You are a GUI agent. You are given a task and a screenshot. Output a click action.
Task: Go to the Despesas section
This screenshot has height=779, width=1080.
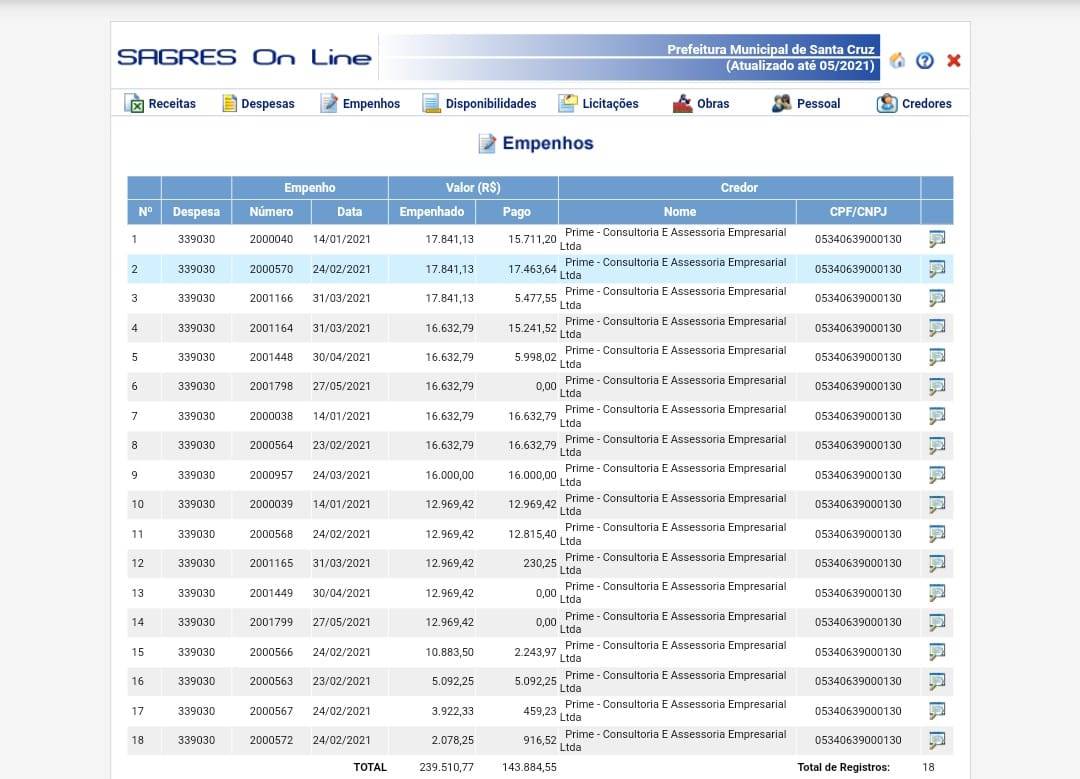258,103
